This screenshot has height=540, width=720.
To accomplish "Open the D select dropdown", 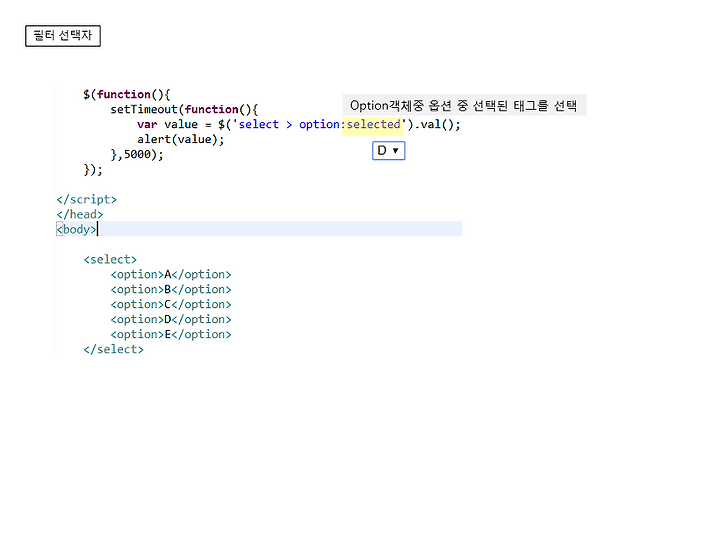I will tap(388, 151).
